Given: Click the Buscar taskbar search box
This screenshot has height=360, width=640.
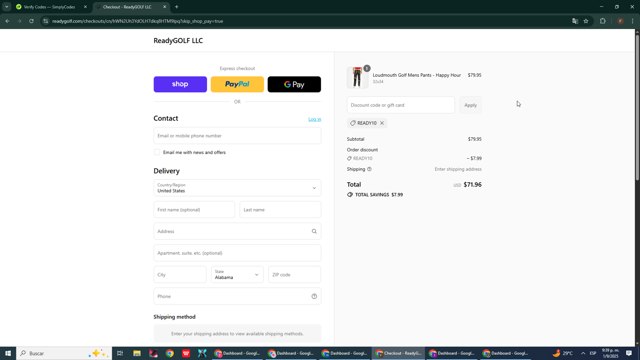Looking at the screenshot, I should 64,353.
